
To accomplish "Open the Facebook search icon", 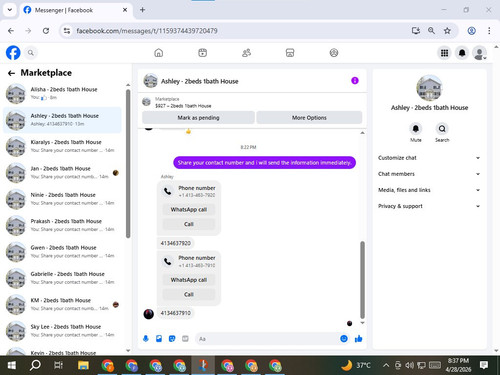I will (31, 53).
